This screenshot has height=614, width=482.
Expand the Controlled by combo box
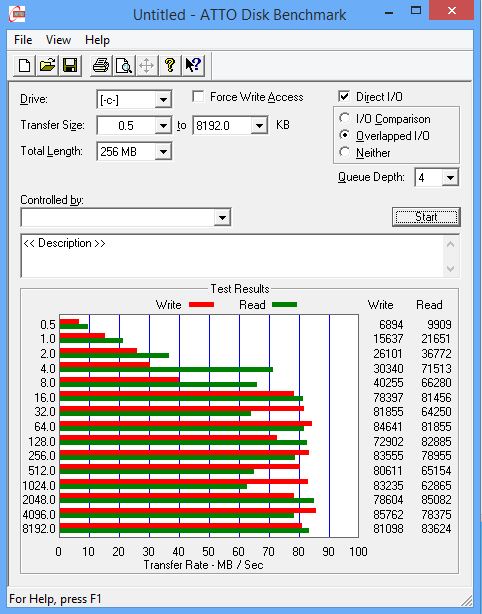126,217
